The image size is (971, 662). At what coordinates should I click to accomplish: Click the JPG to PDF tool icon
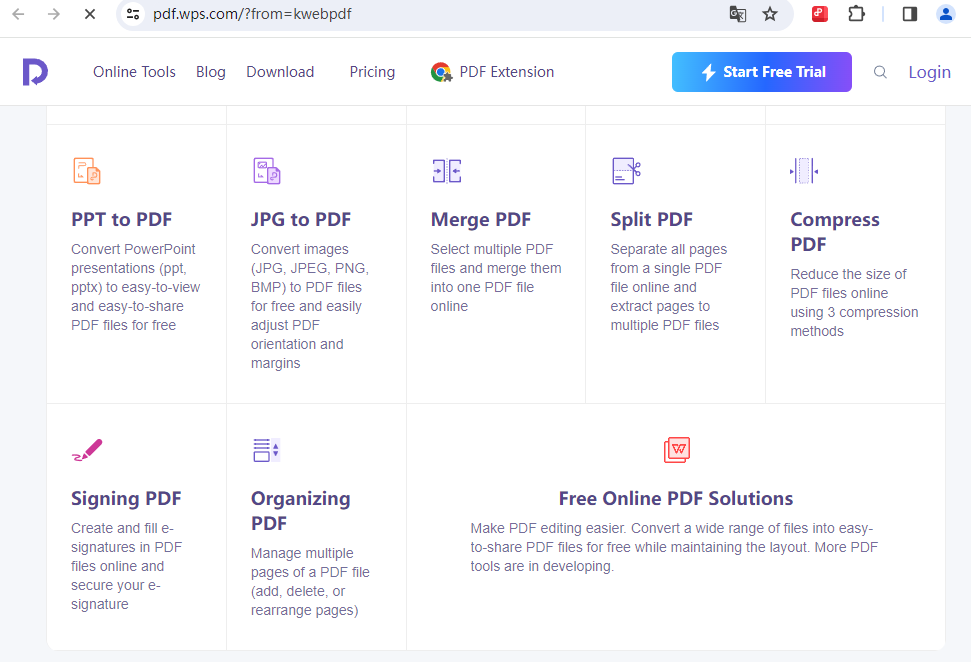[267, 171]
